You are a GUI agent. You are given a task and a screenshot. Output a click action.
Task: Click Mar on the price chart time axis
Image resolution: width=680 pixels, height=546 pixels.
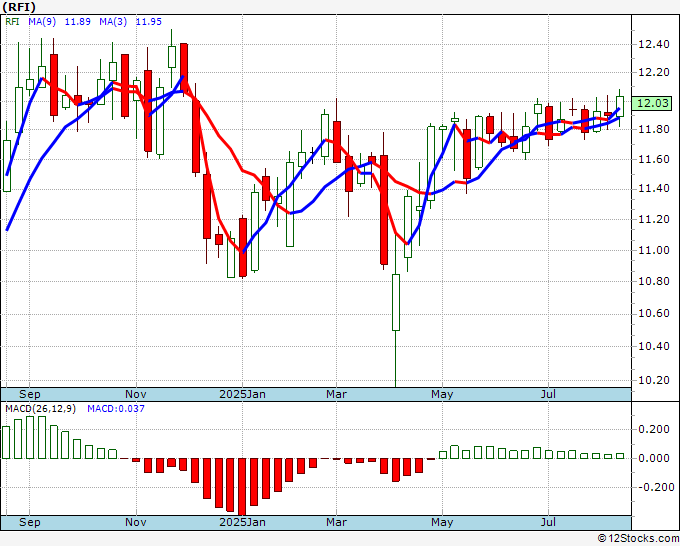(337, 394)
